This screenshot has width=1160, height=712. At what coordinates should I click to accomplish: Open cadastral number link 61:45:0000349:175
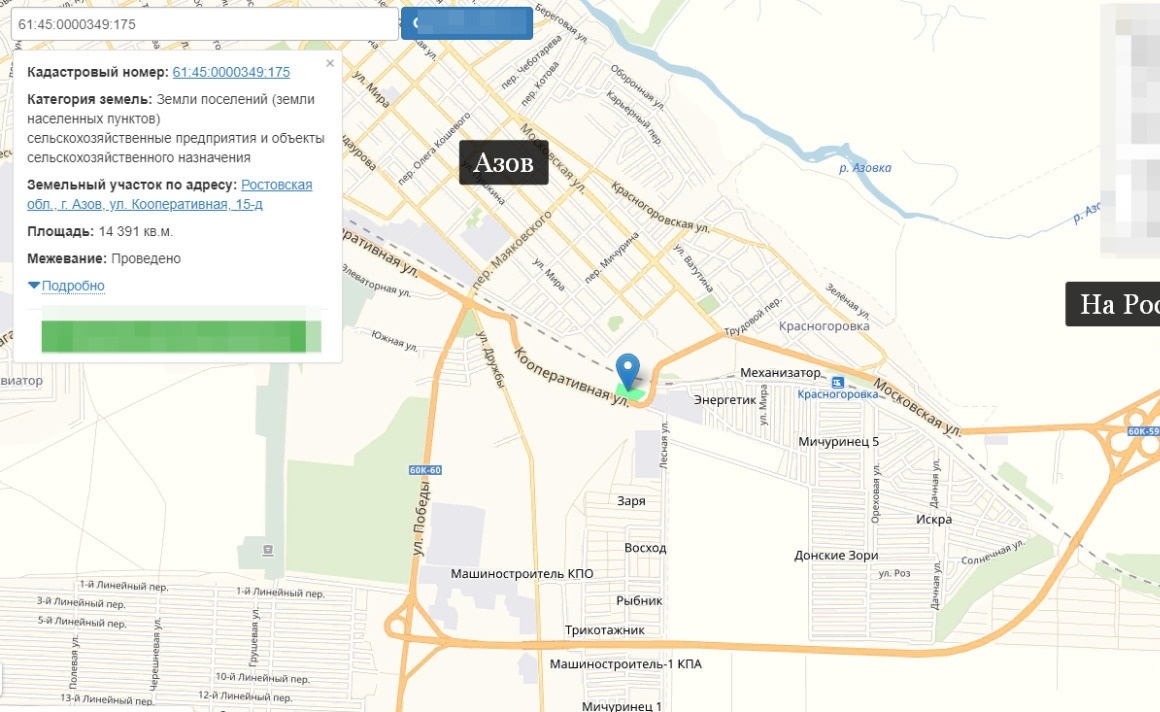tap(231, 73)
